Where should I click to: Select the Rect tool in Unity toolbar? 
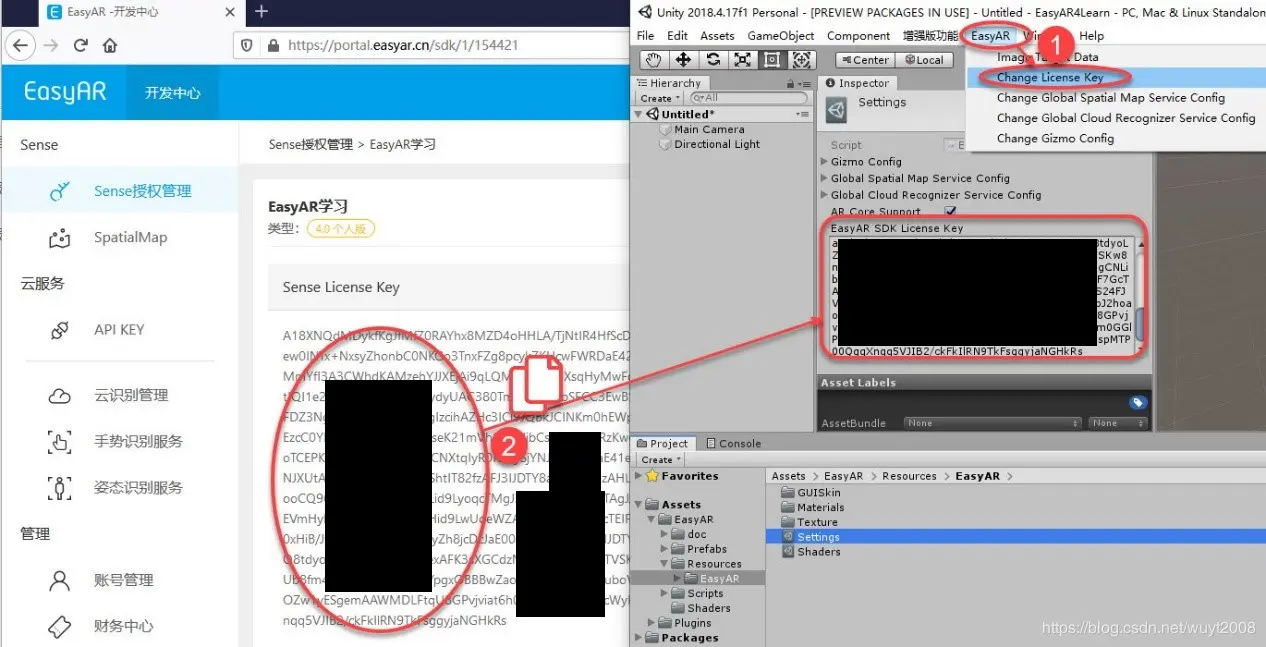click(772, 60)
